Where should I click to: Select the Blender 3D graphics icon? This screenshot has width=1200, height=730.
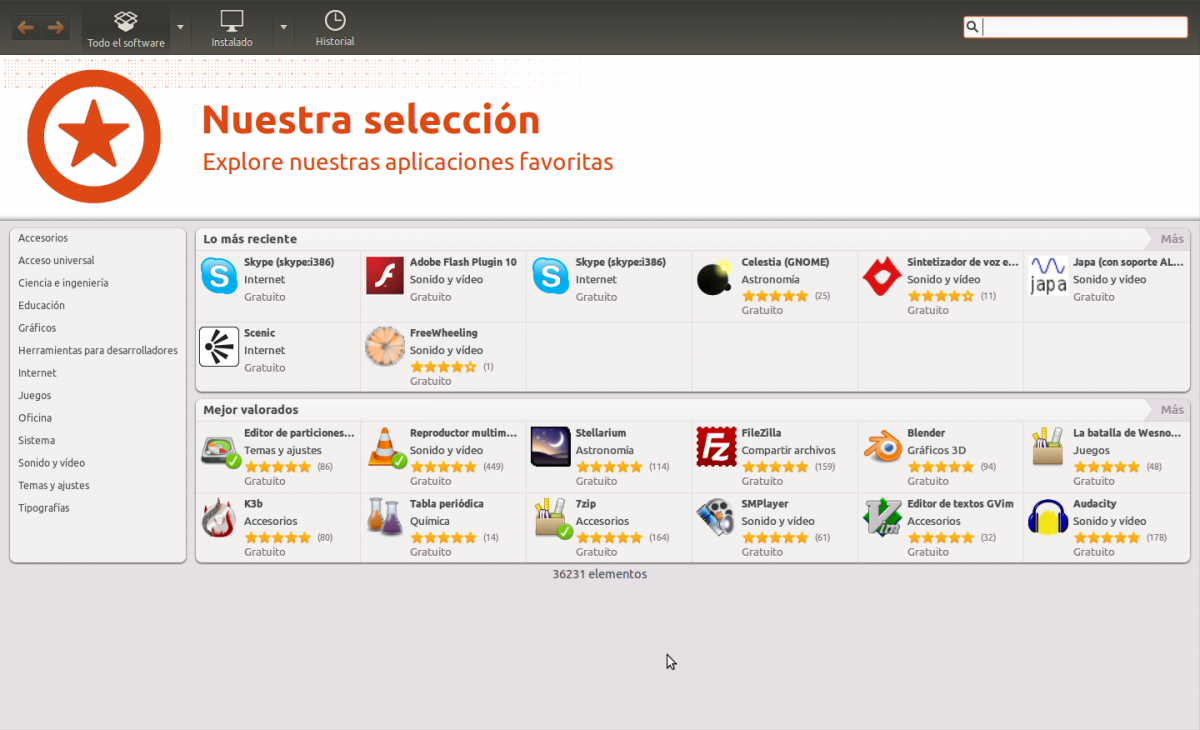tap(881, 445)
